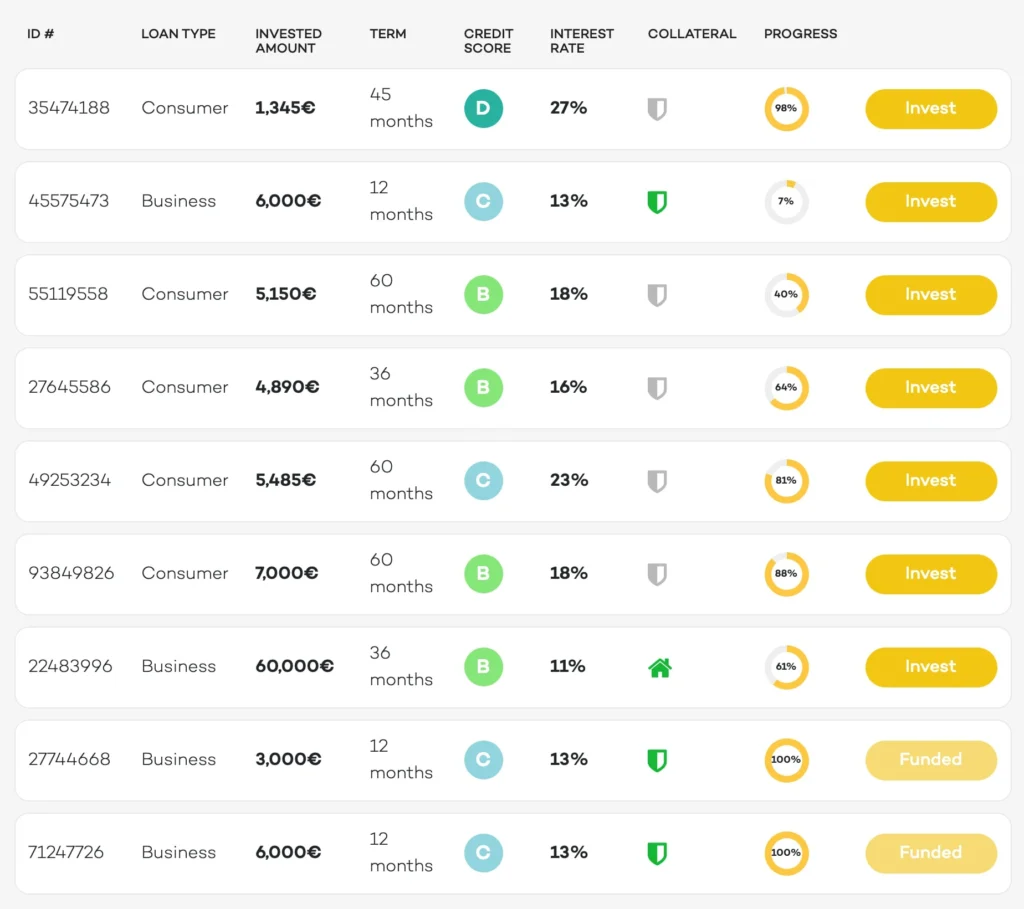Screen dimensions: 1024x909
Task: Invest in loan 55119558
Action: tap(931, 295)
